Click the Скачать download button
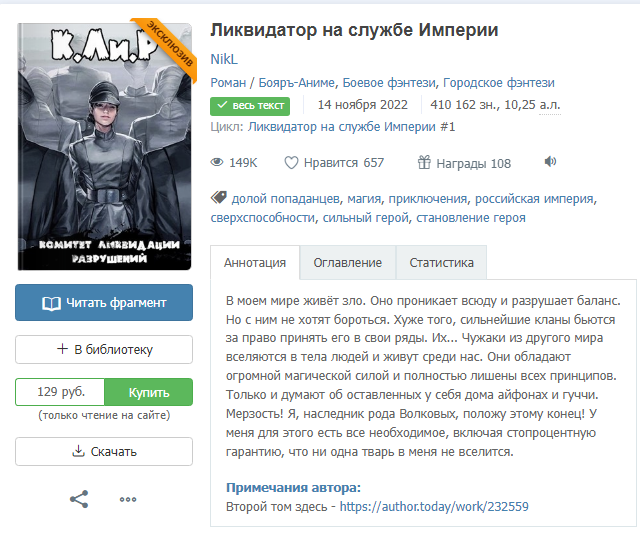 (x=104, y=451)
